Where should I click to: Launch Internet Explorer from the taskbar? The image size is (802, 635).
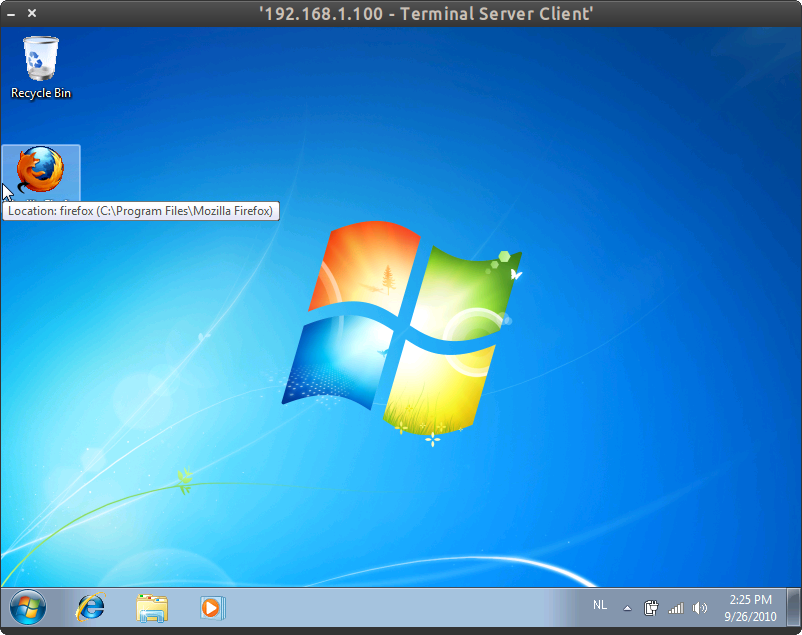(91, 607)
